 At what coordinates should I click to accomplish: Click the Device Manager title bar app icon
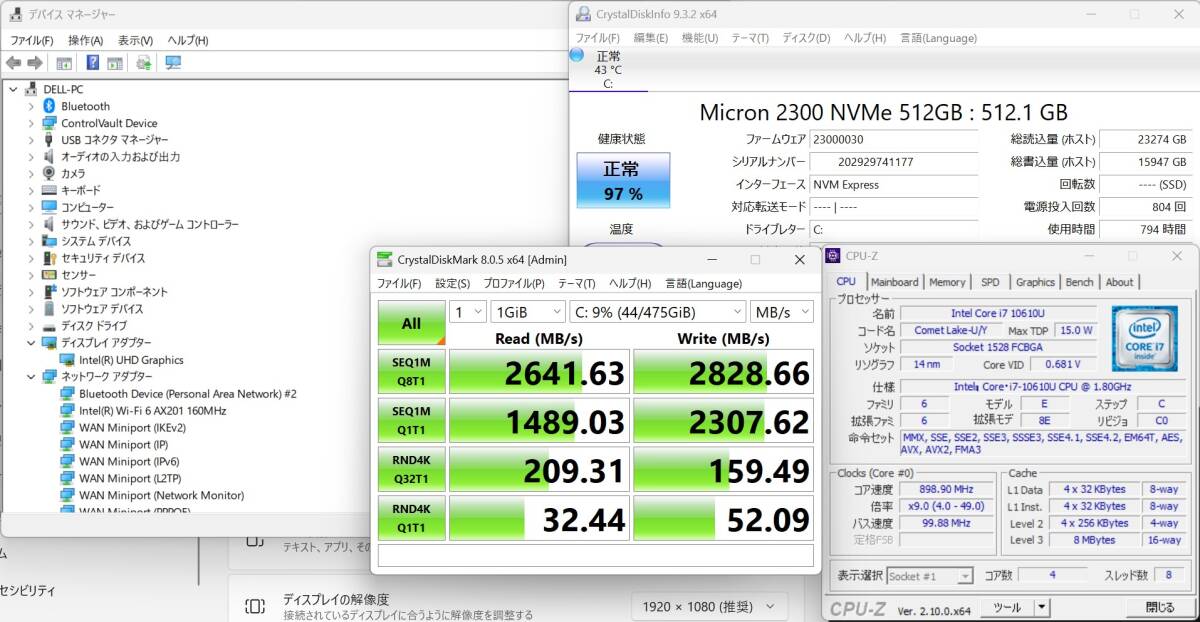click(x=15, y=14)
